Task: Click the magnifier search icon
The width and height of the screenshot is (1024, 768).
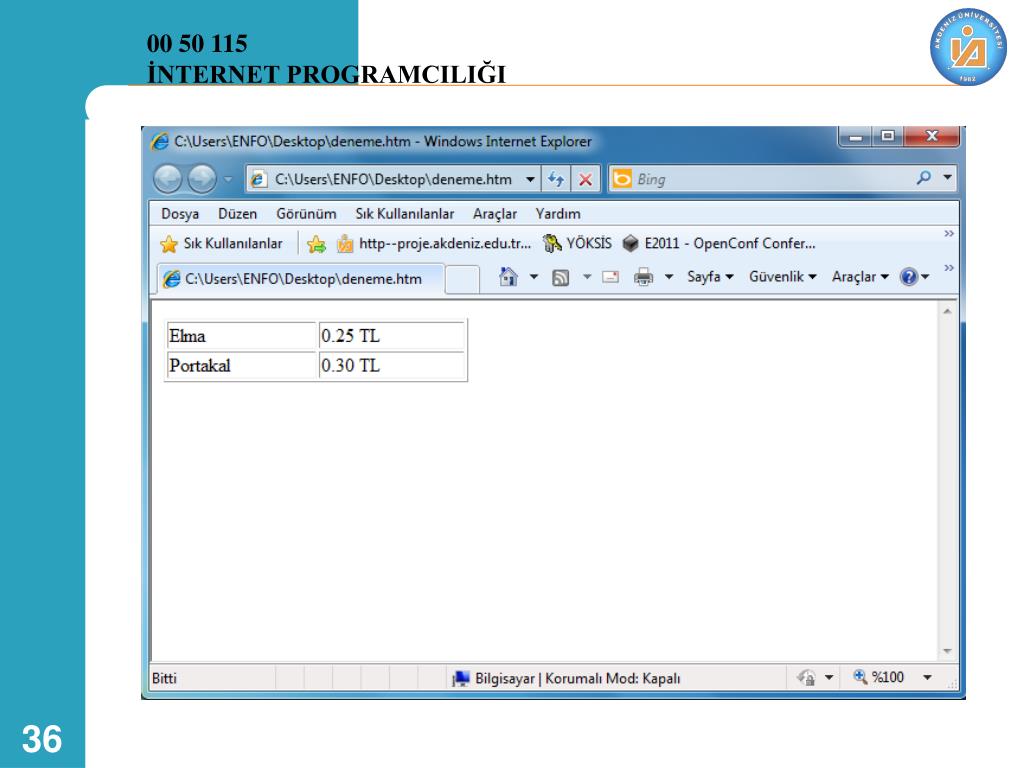Action: tap(923, 178)
